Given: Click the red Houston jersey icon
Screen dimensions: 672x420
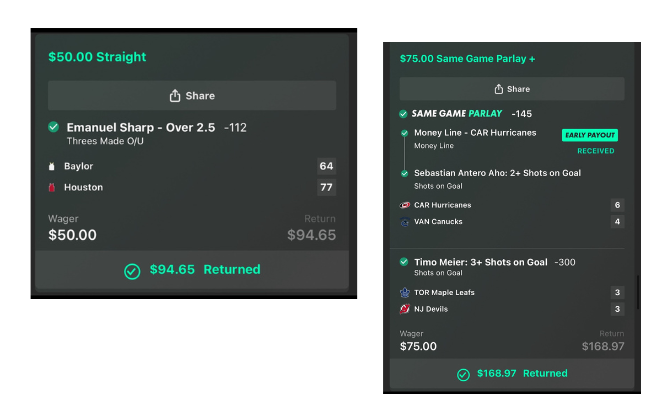Looking at the screenshot, I should (x=53, y=187).
